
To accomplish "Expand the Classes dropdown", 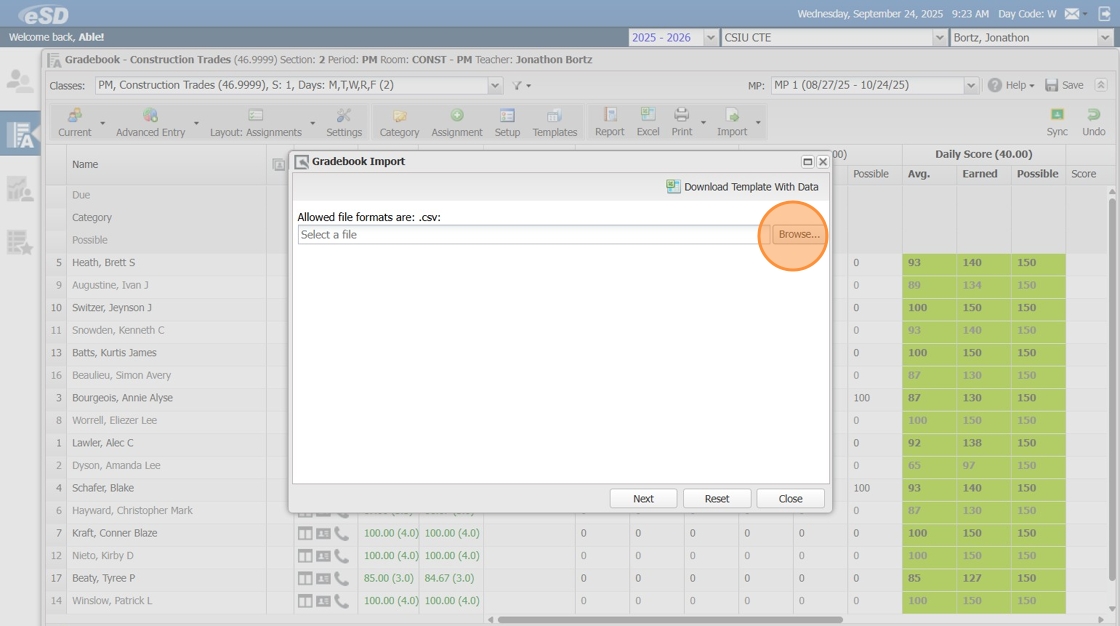I will [495, 85].
